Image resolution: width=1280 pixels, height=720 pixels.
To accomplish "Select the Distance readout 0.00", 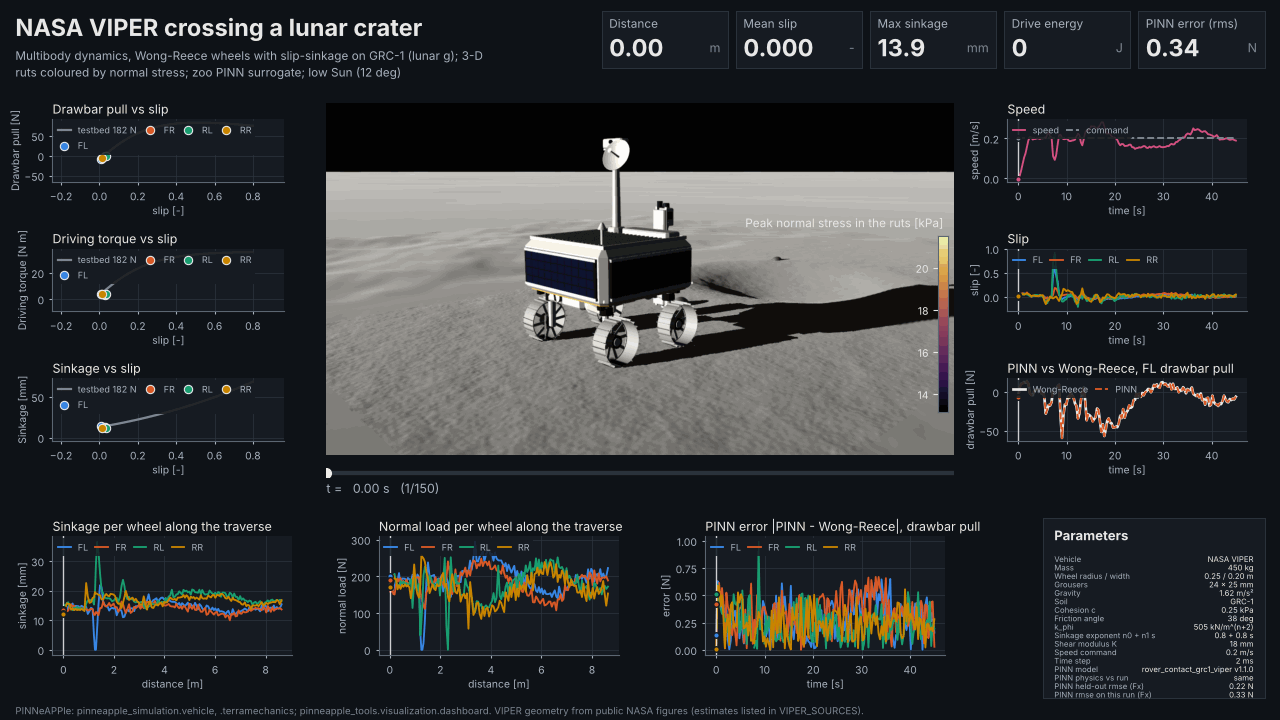I will tap(634, 48).
